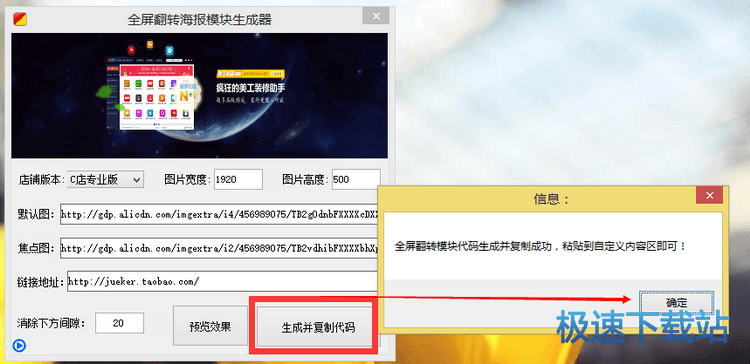Open the 店铺版本 dropdown
The height and width of the screenshot is (364, 750).
coord(105,180)
